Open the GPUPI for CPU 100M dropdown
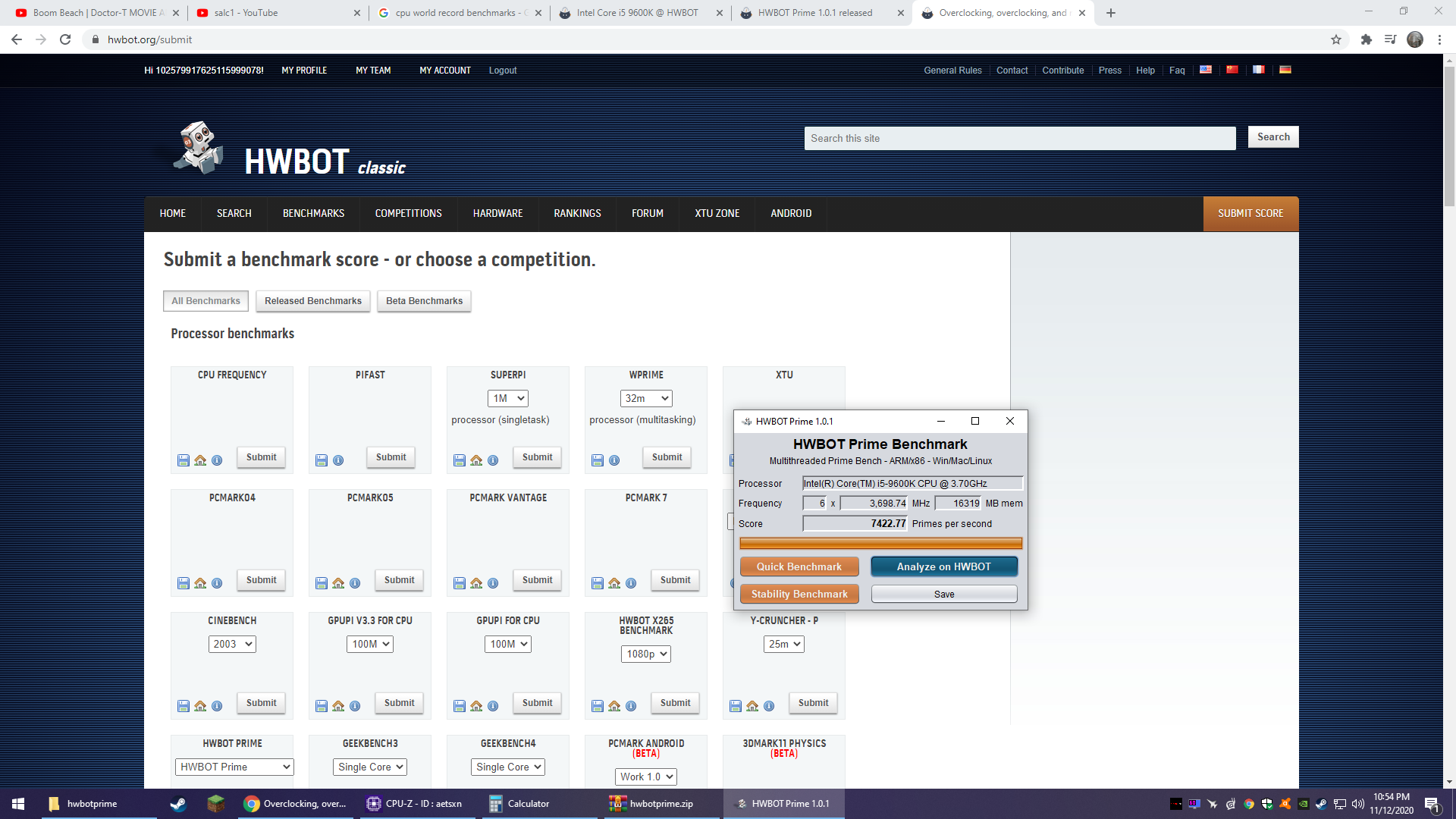The width and height of the screenshot is (1456, 819). (x=508, y=644)
